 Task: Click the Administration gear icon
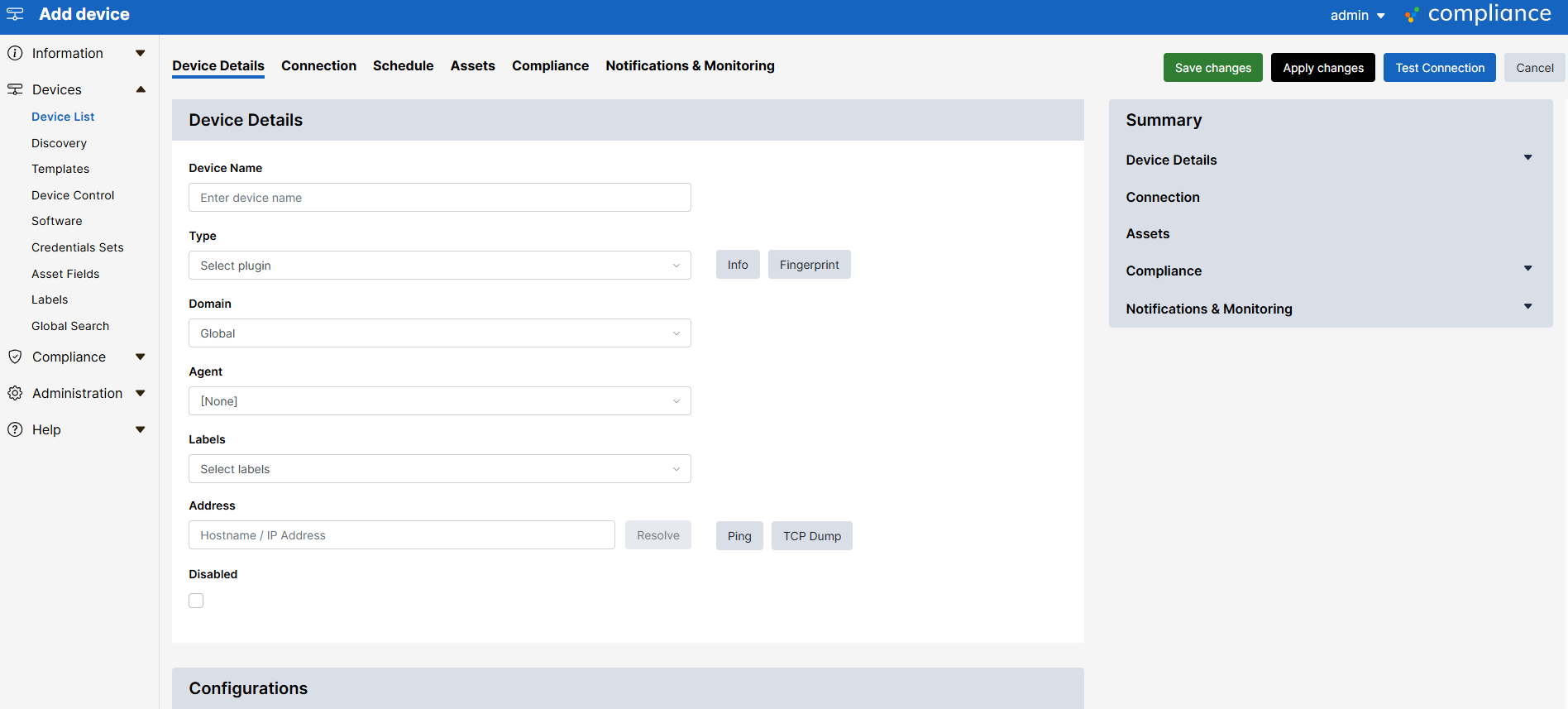pyautogui.click(x=15, y=393)
